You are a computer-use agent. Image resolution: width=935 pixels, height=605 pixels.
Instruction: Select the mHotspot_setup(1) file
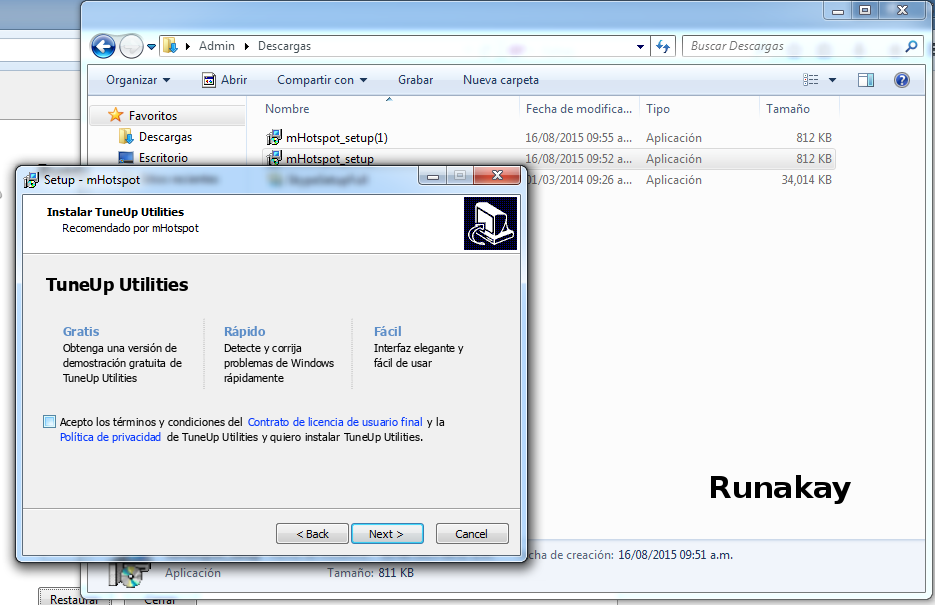click(x=337, y=138)
